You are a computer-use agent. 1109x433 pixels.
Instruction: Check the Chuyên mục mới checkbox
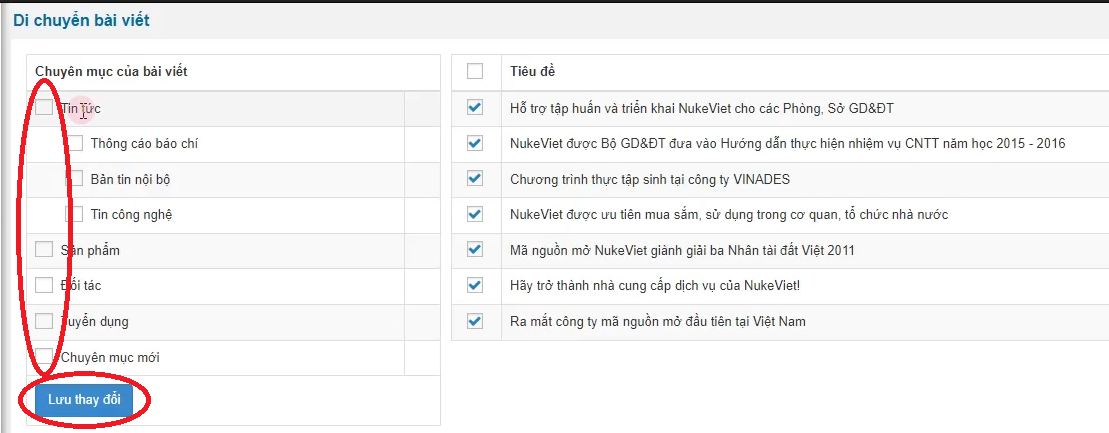pos(44,357)
